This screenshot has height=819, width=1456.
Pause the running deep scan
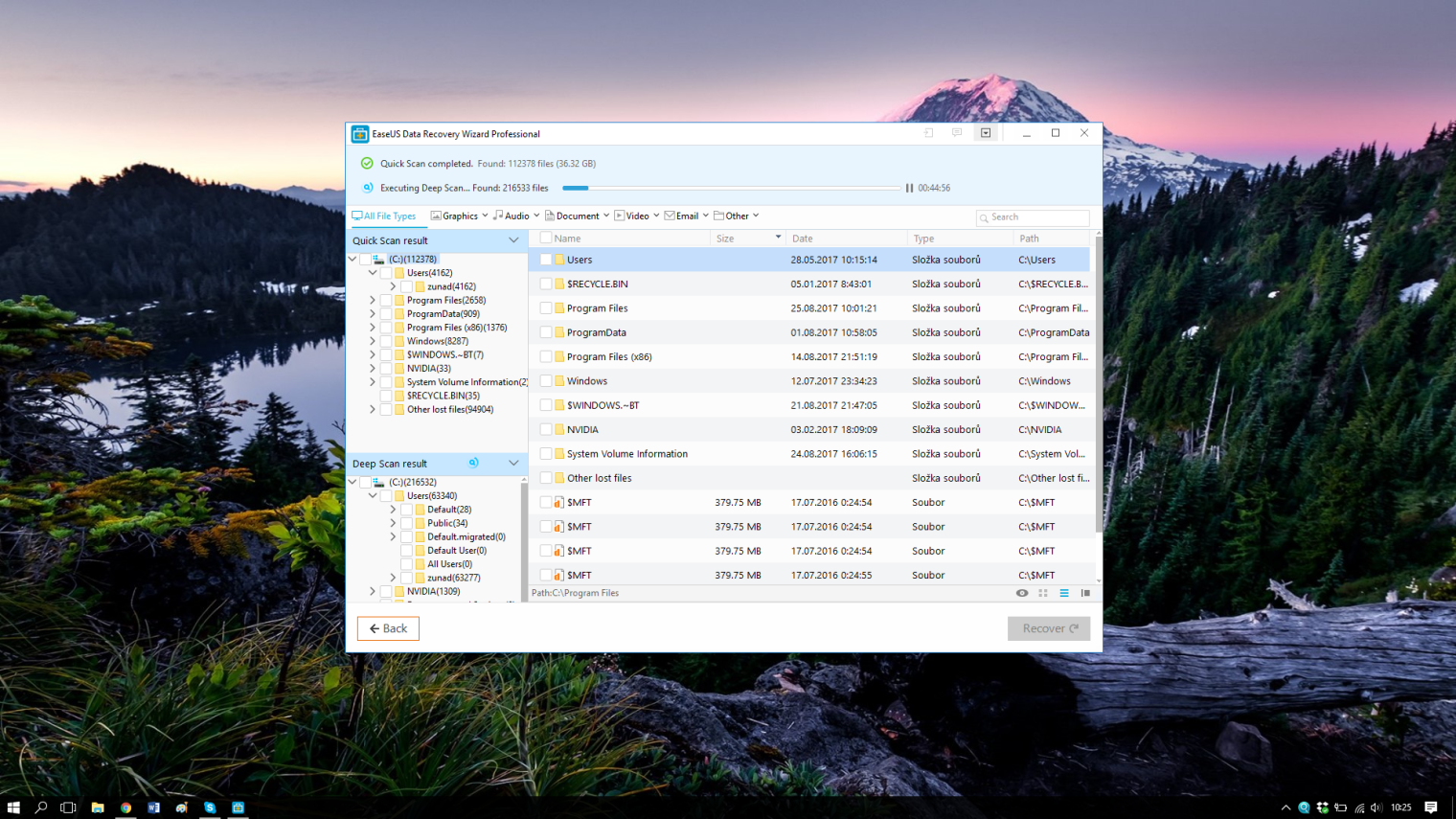point(909,188)
